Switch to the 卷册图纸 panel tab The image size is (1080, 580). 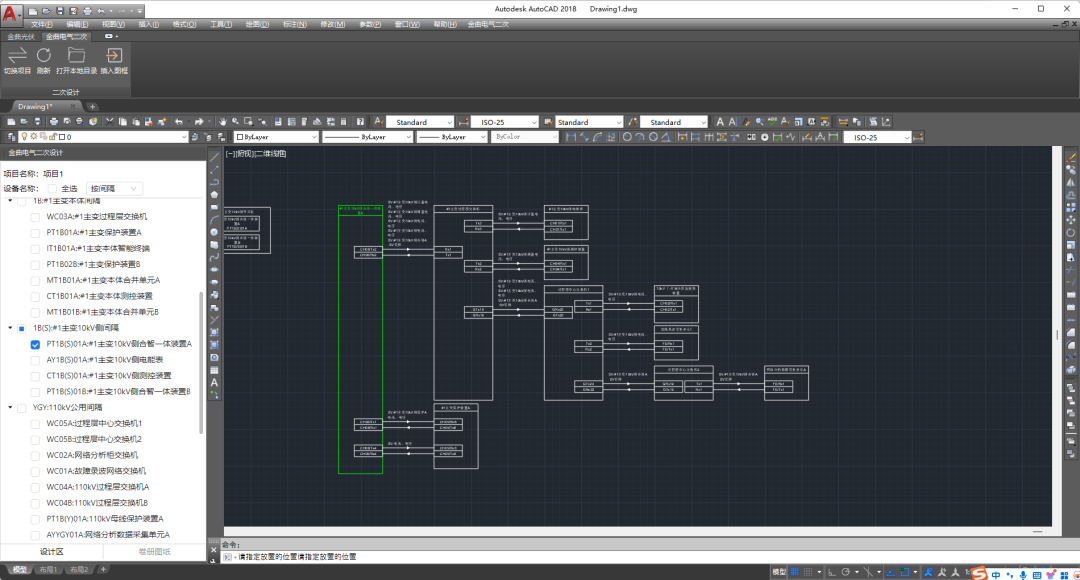pos(154,551)
